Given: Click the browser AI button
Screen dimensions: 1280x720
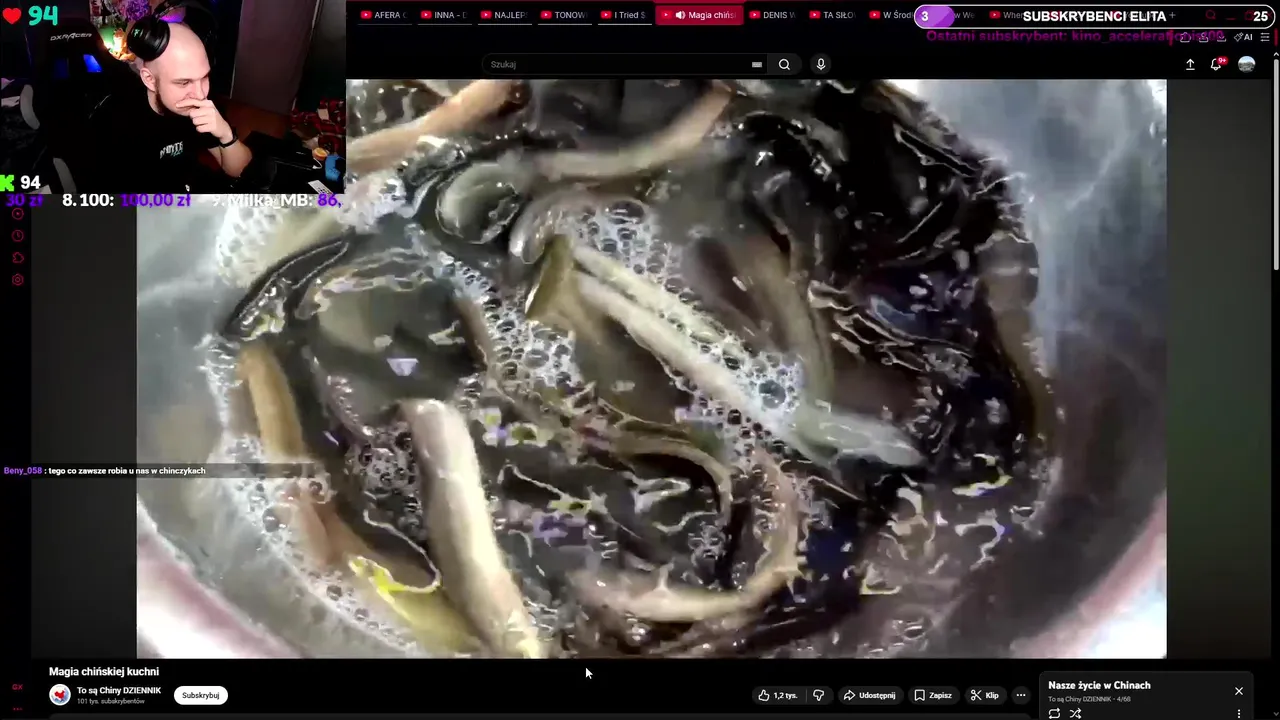Looking at the screenshot, I should click(x=1244, y=37).
